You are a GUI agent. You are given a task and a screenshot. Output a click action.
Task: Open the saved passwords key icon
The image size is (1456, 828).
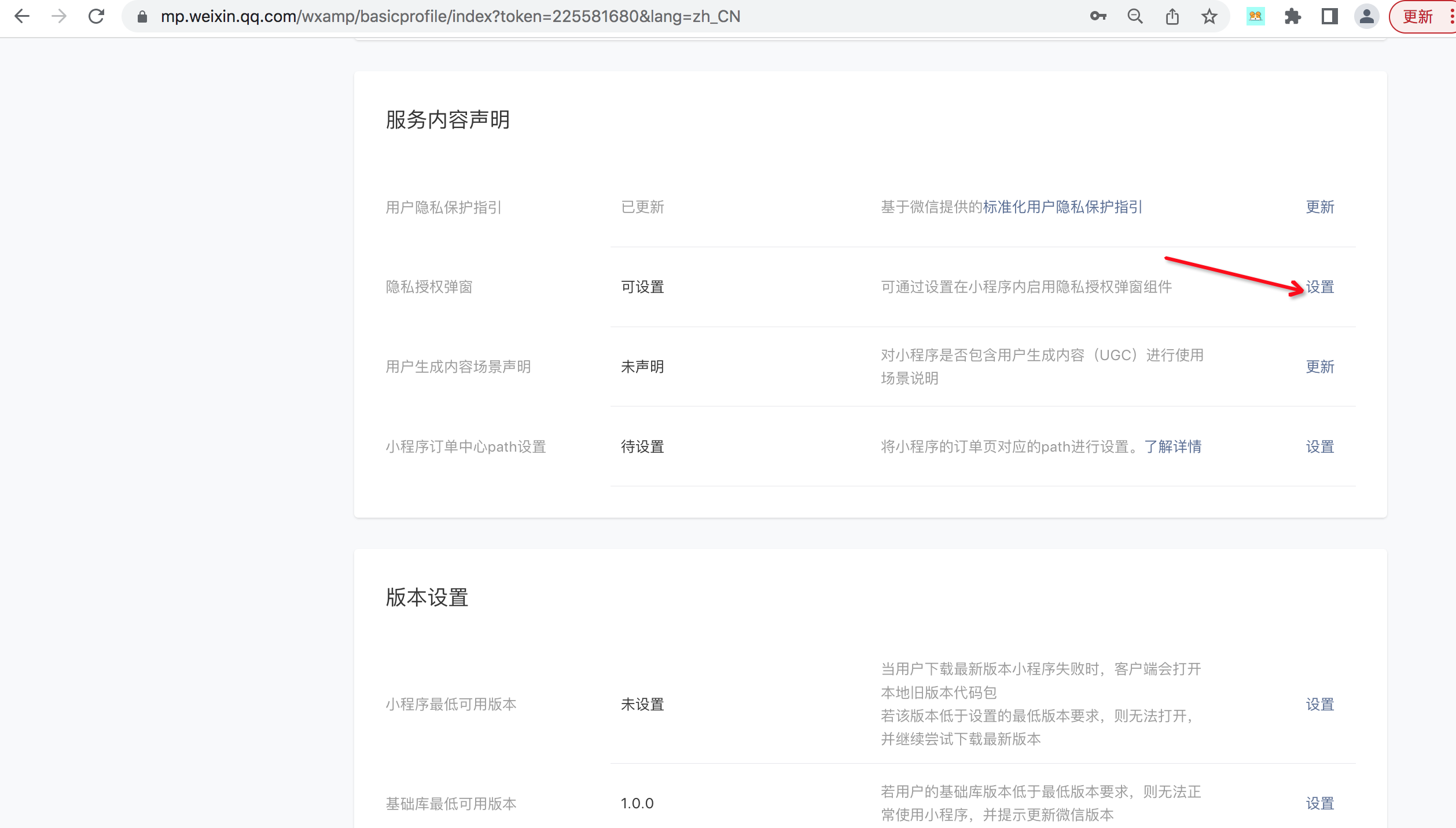coord(1098,16)
